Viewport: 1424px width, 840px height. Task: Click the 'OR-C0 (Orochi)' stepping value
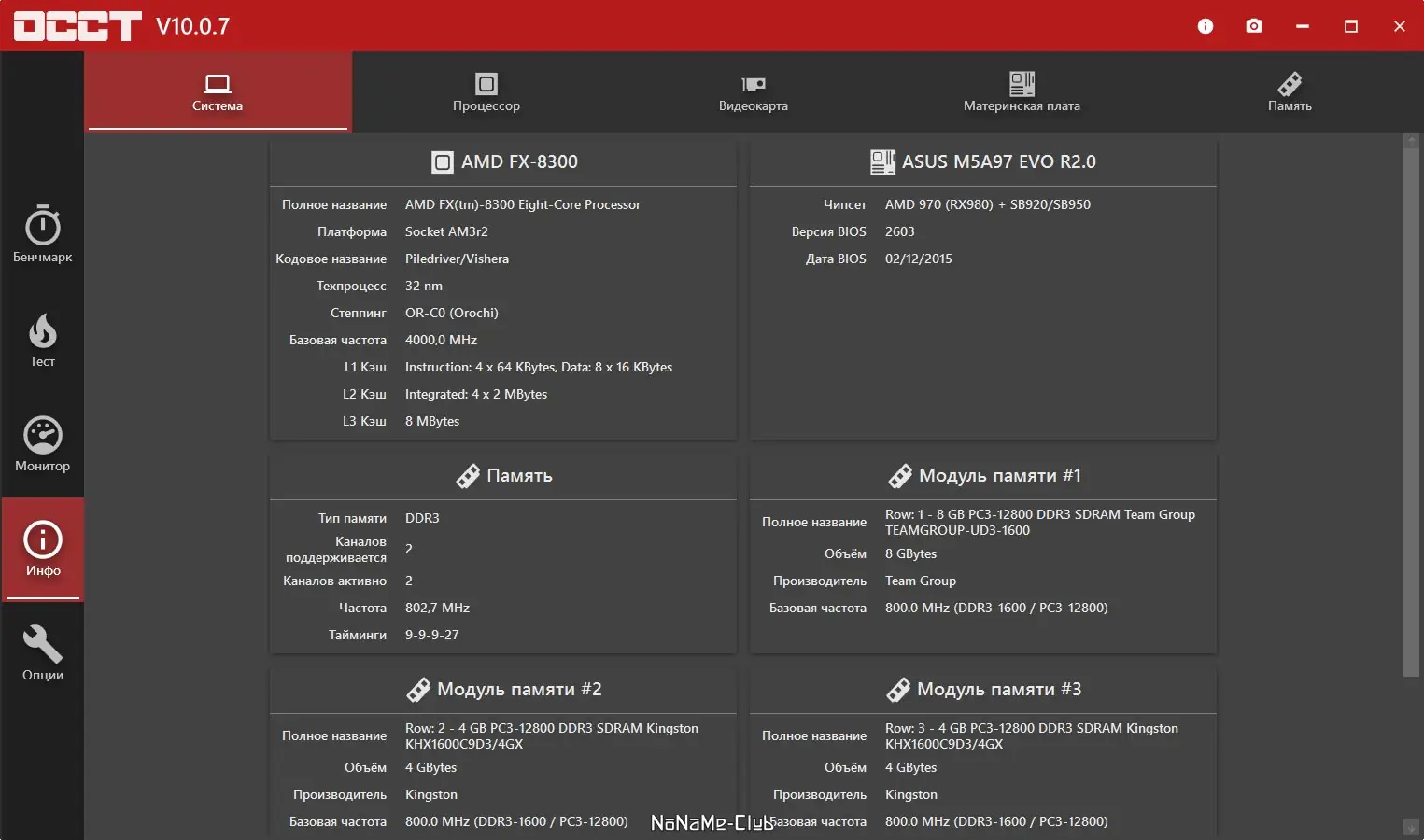click(452, 314)
